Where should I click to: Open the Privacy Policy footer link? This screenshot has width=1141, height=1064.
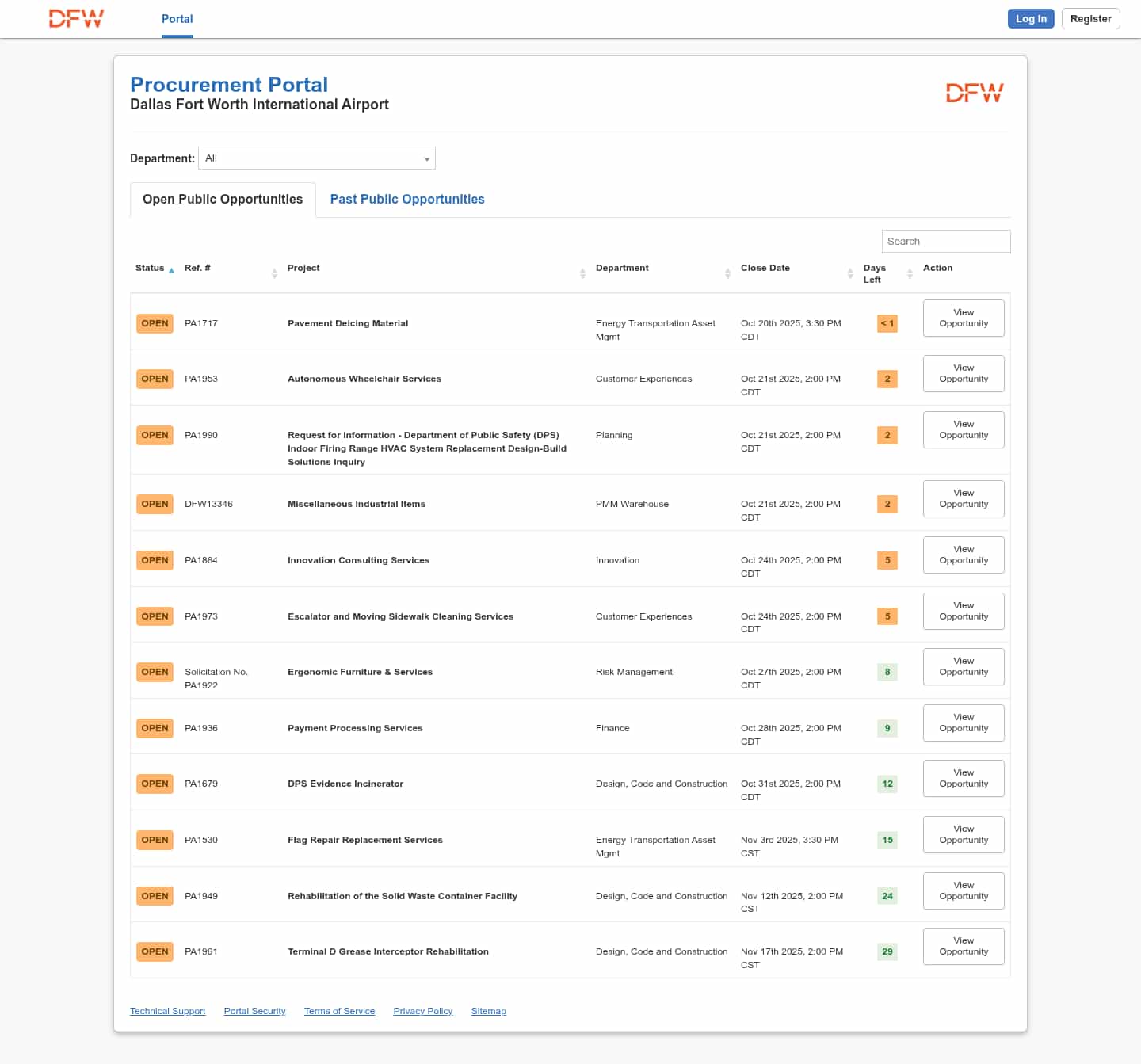tap(422, 1012)
